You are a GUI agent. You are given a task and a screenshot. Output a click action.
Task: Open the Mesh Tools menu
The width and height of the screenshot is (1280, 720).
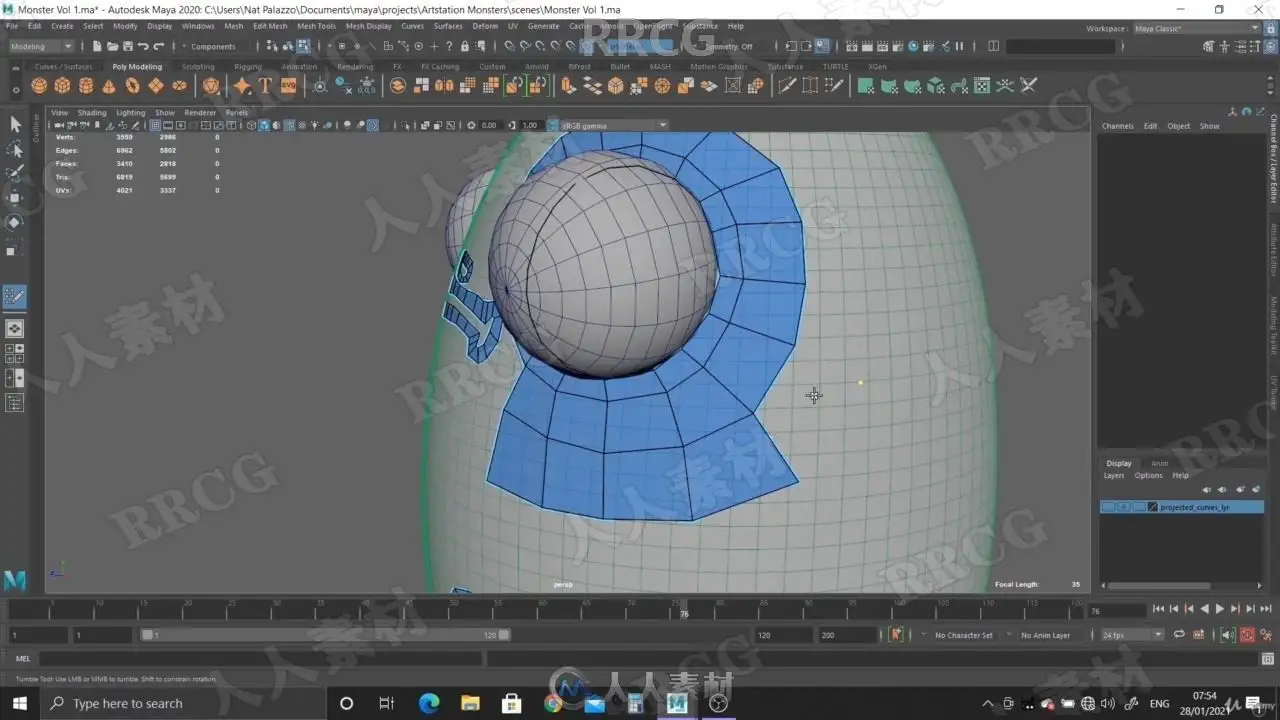[316, 26]
